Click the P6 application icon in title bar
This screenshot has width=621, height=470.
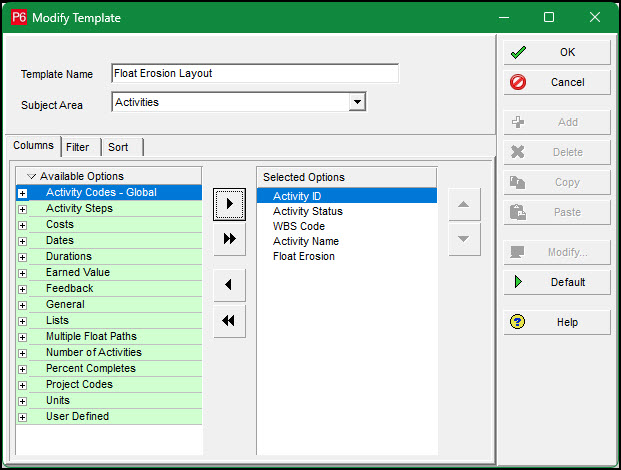(x=19, y=17)
